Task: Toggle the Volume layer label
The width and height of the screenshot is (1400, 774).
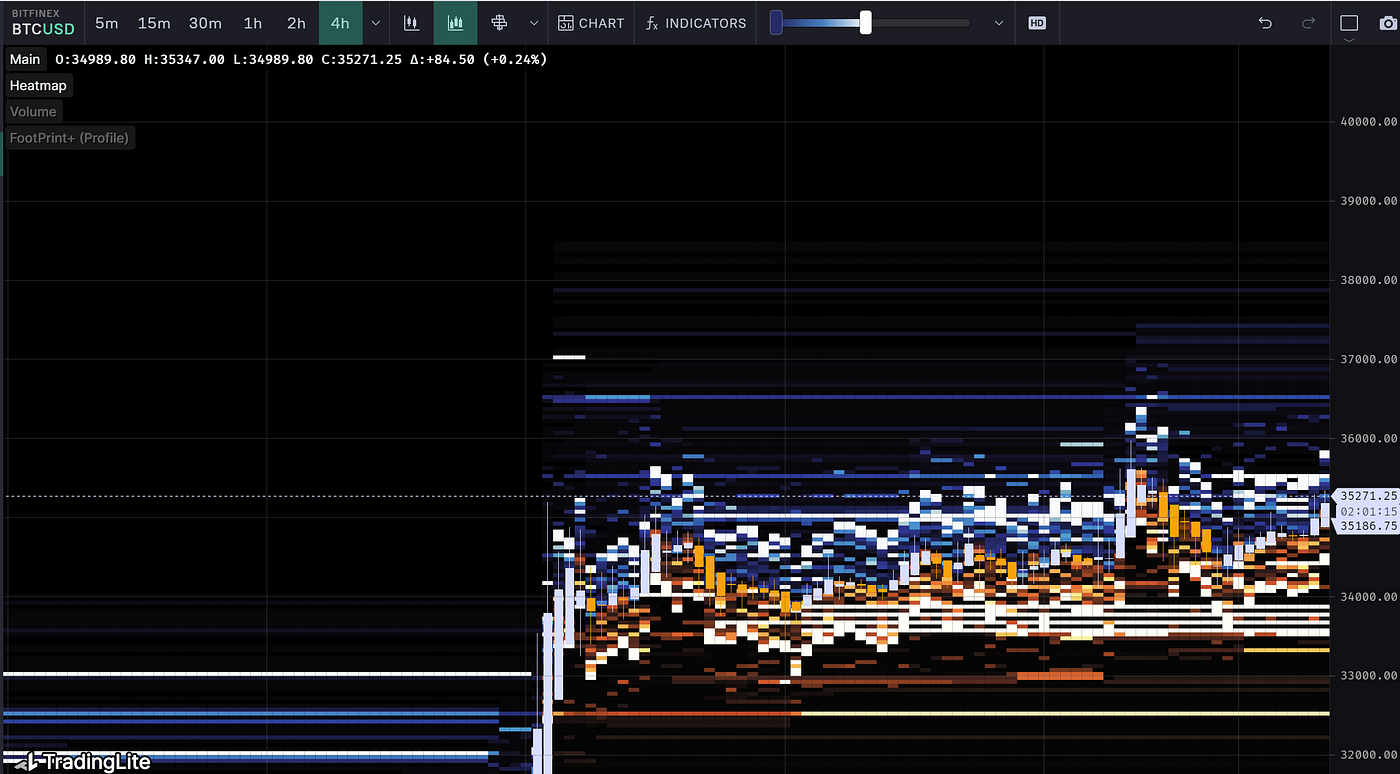Action: coord(33,111)
